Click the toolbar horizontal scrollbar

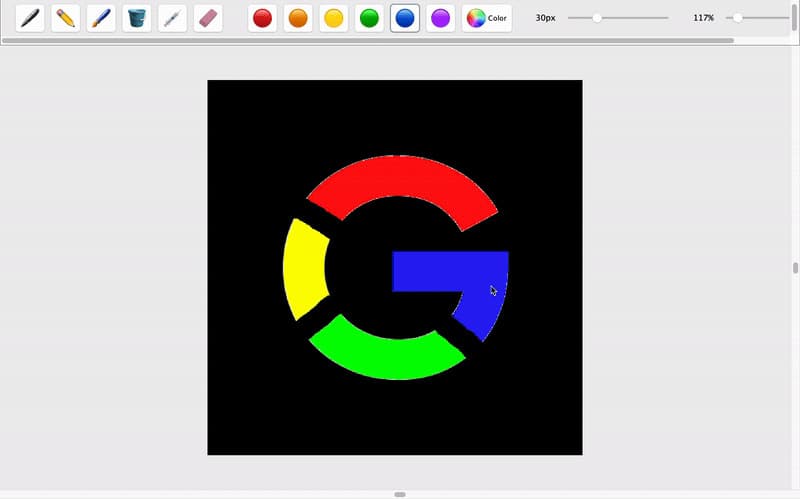(x=368, y=40)
